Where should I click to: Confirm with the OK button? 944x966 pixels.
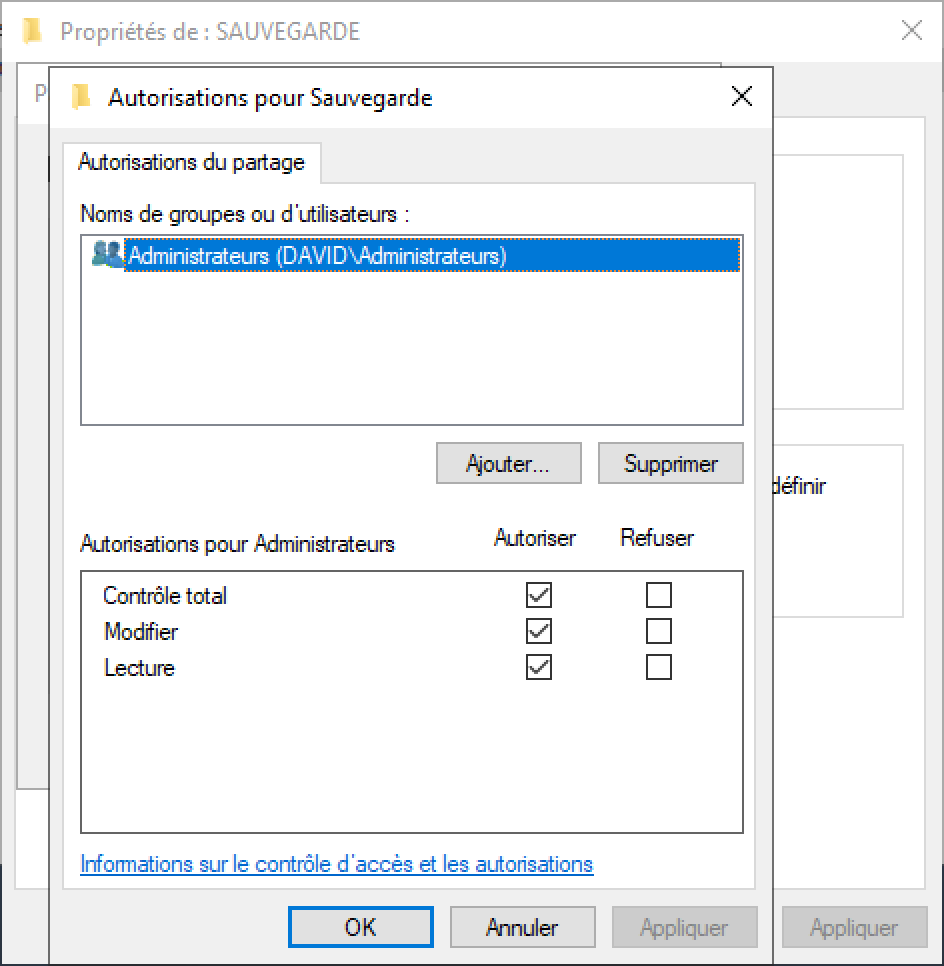click(360, 927)
